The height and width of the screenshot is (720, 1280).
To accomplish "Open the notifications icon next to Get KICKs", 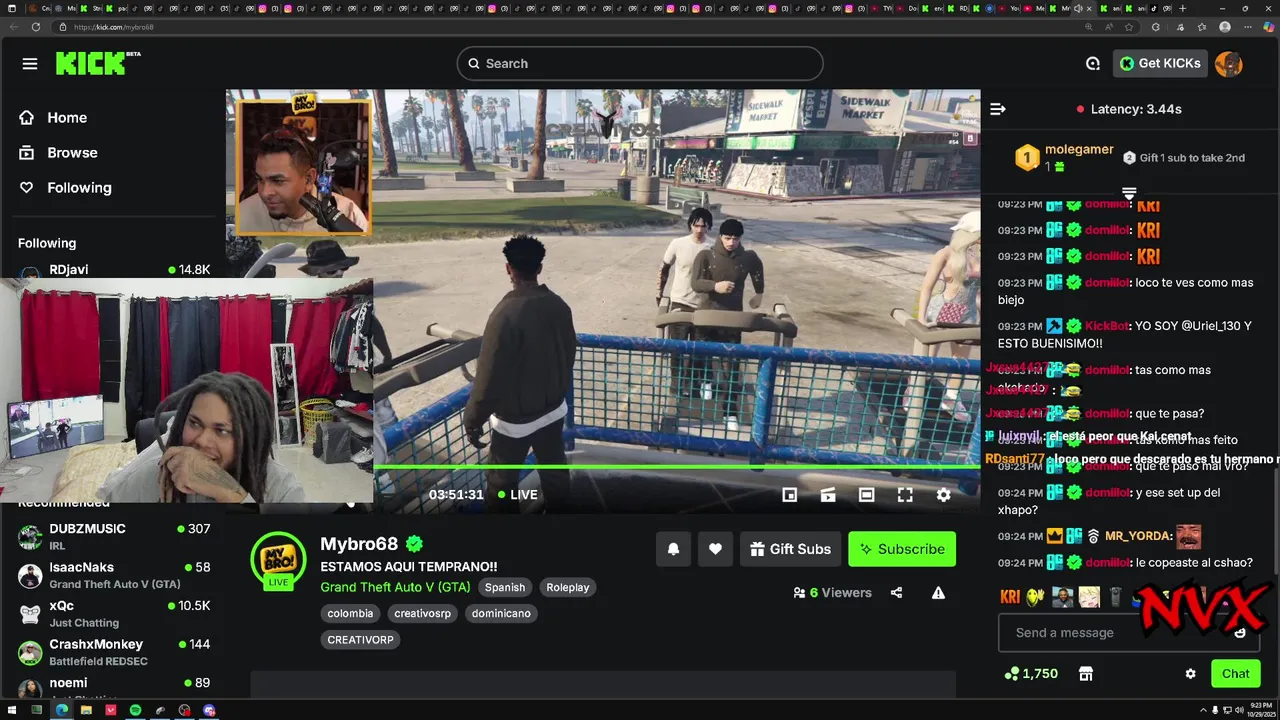I will coord(1093,63).
